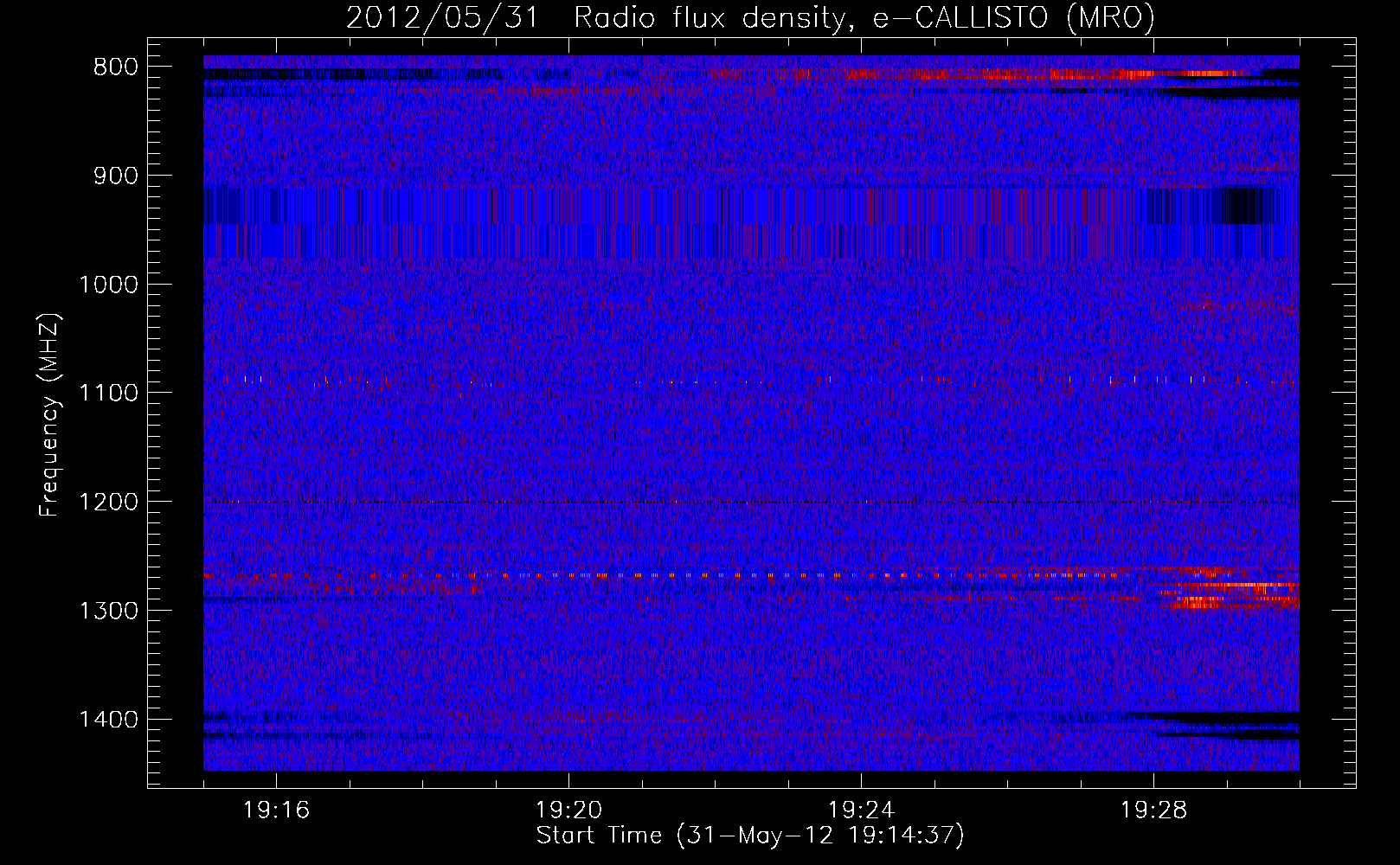Click the 1100 frequency axis label
The width and height of the screenshot is (1400, 865).
click(108, 394)
